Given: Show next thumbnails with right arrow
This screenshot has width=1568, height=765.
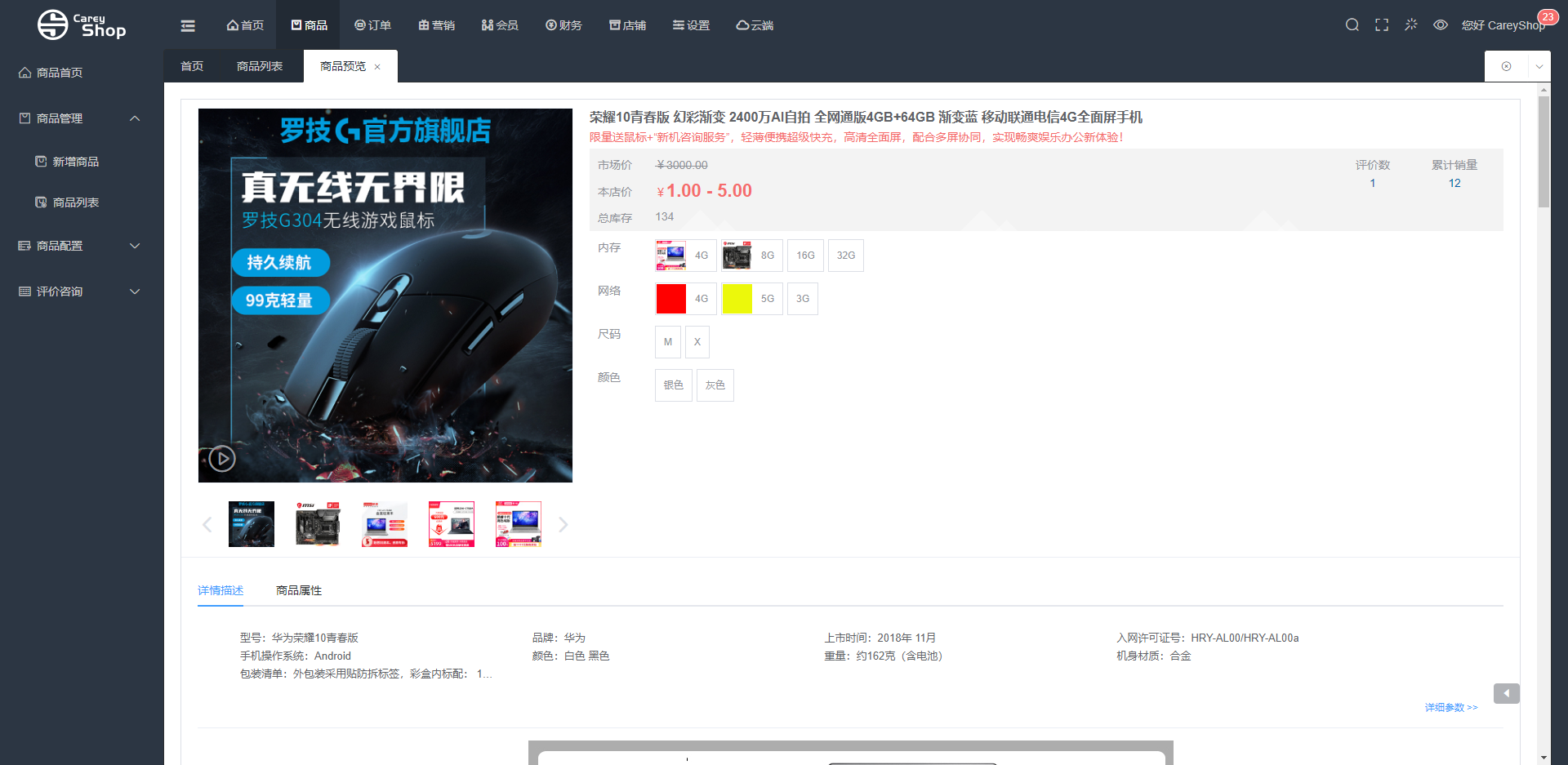Looking at the screenshot, I should pyautogui.click(x=563, y=524).
